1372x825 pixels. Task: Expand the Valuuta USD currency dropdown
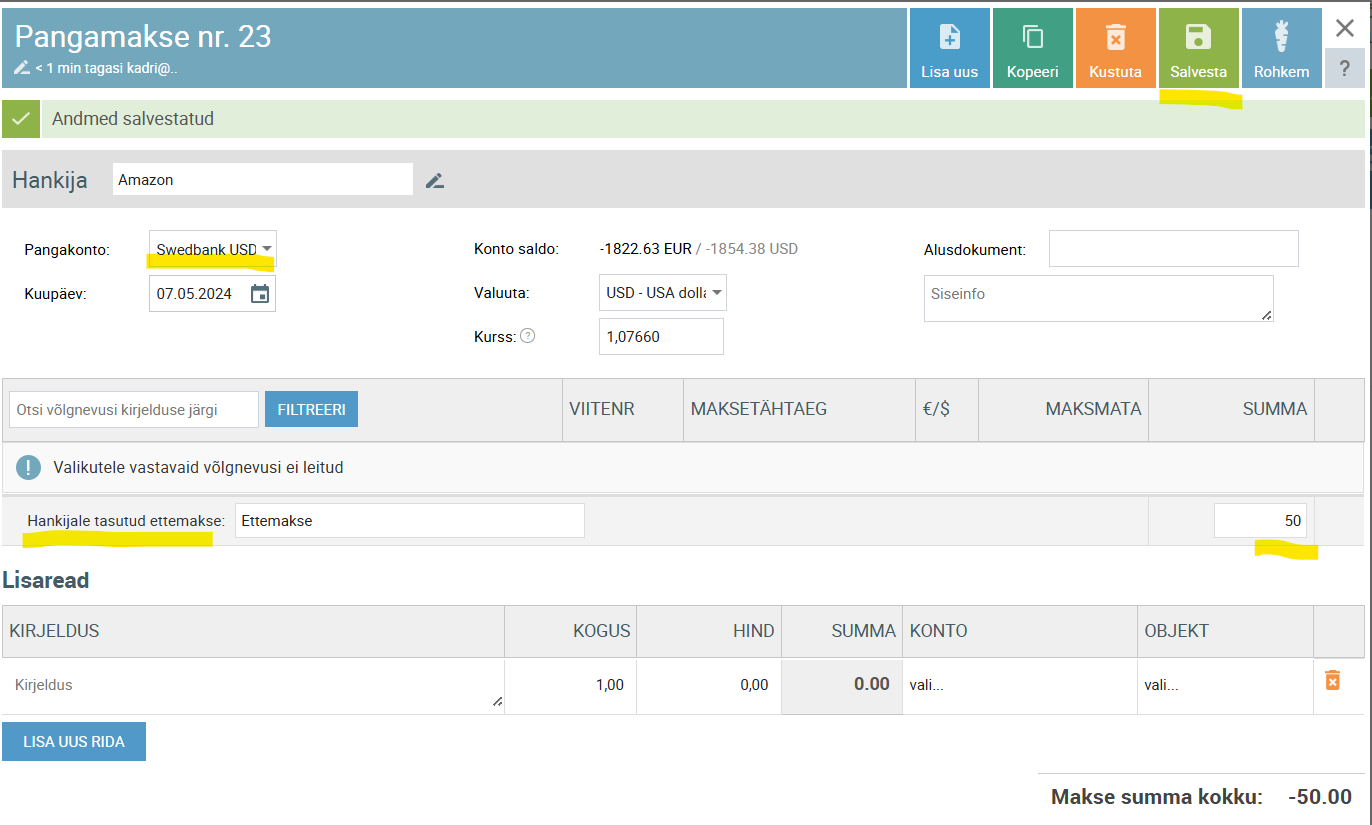click(x=662, y=293)
